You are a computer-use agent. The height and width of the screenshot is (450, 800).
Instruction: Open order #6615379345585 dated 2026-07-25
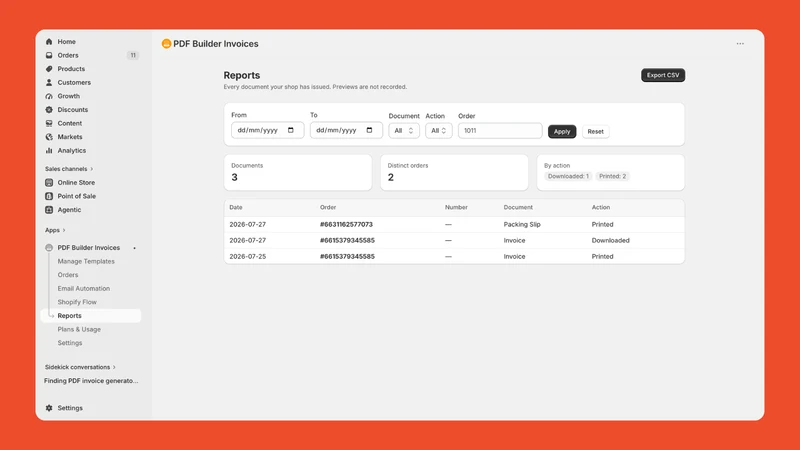click(347, 257)
